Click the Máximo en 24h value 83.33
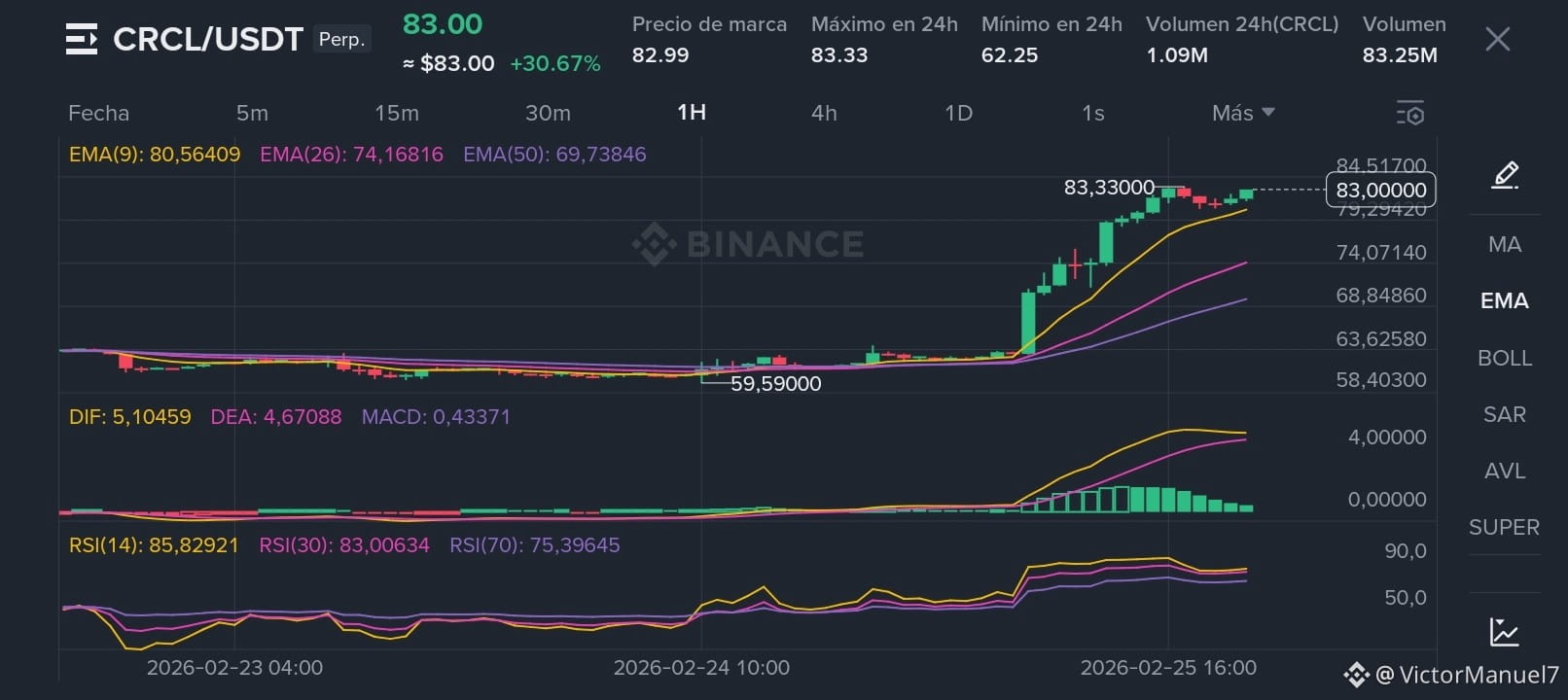 (x=838, y=54)
